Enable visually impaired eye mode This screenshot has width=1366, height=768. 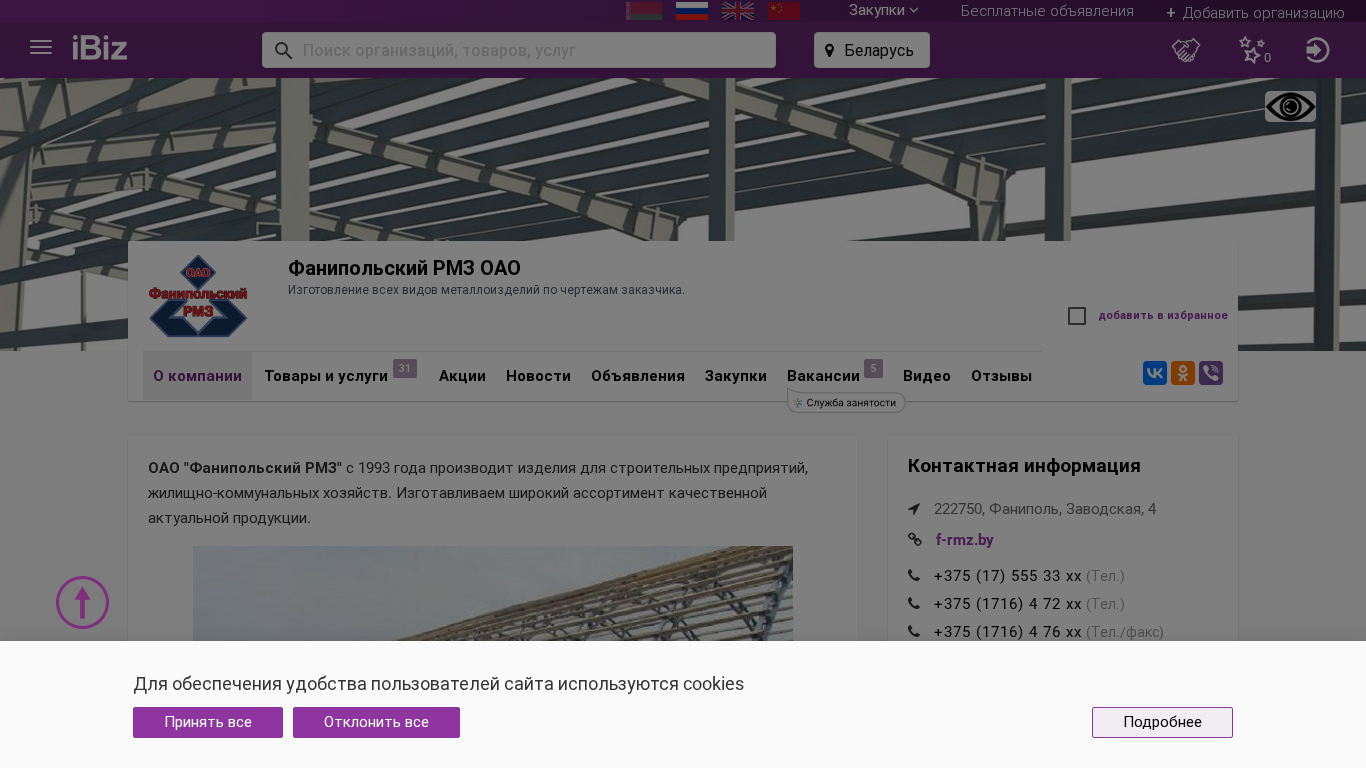coord(1290,107)
